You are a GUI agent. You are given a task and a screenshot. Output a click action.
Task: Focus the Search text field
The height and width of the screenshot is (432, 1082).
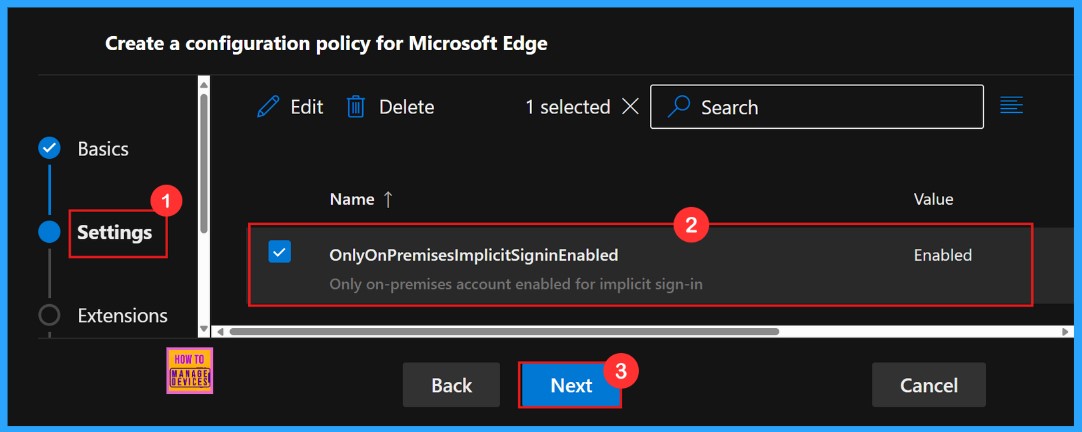coord(830,107)
